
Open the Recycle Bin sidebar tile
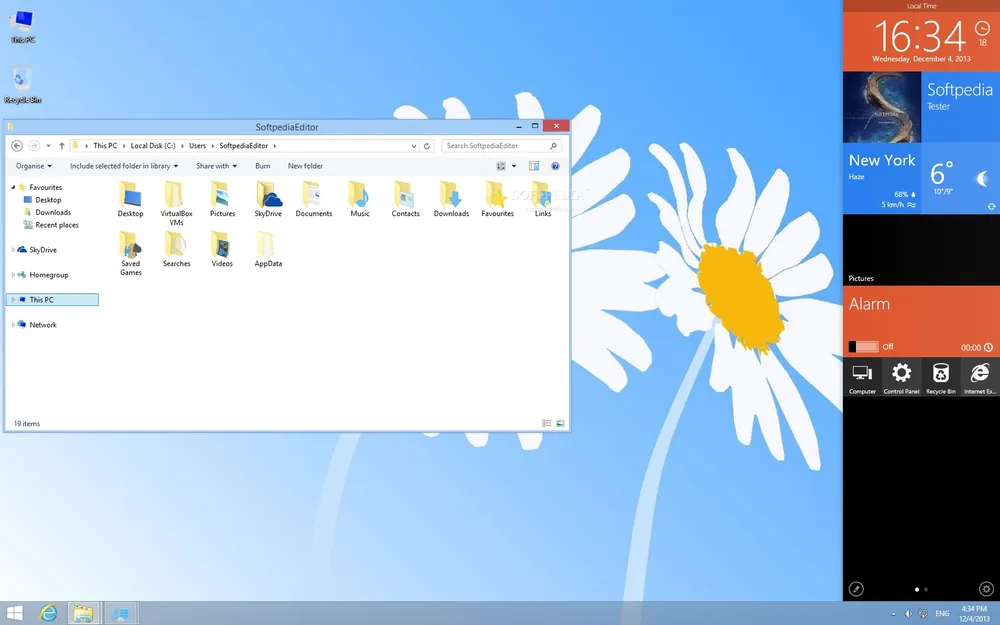[x=940, y=377]
